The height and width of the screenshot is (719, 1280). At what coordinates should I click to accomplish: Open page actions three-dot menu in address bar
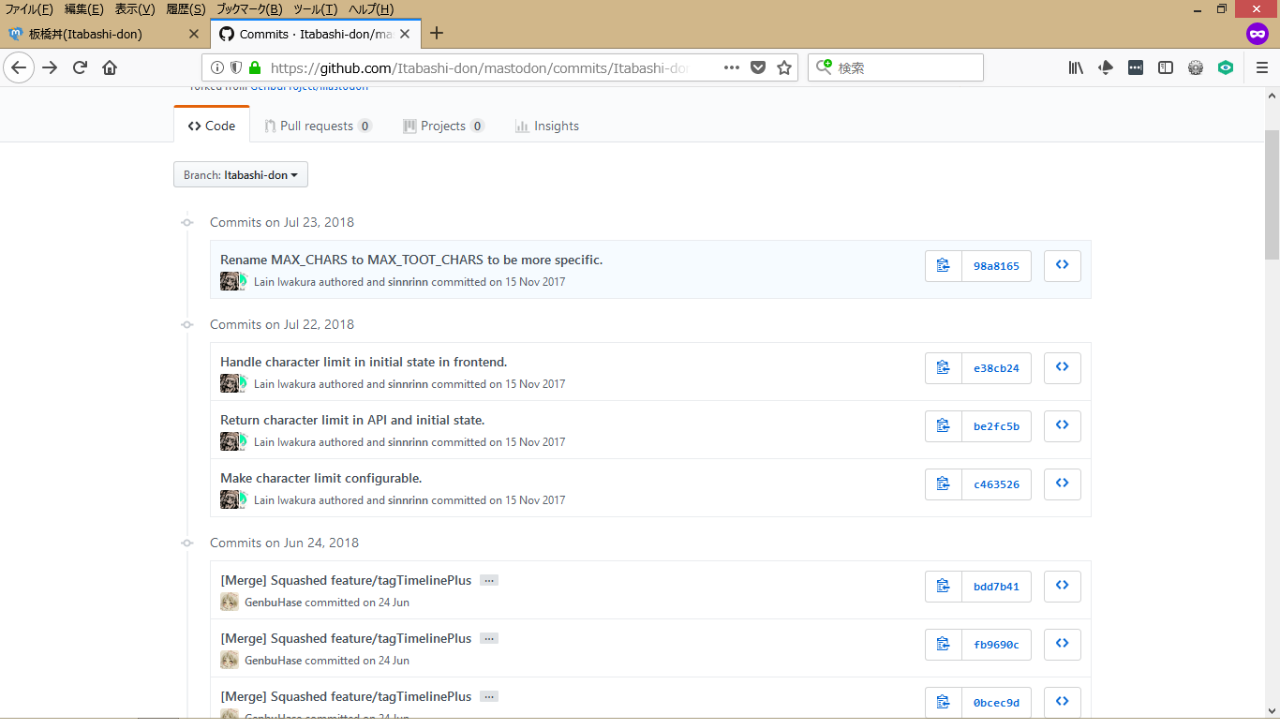click(731, 68)
